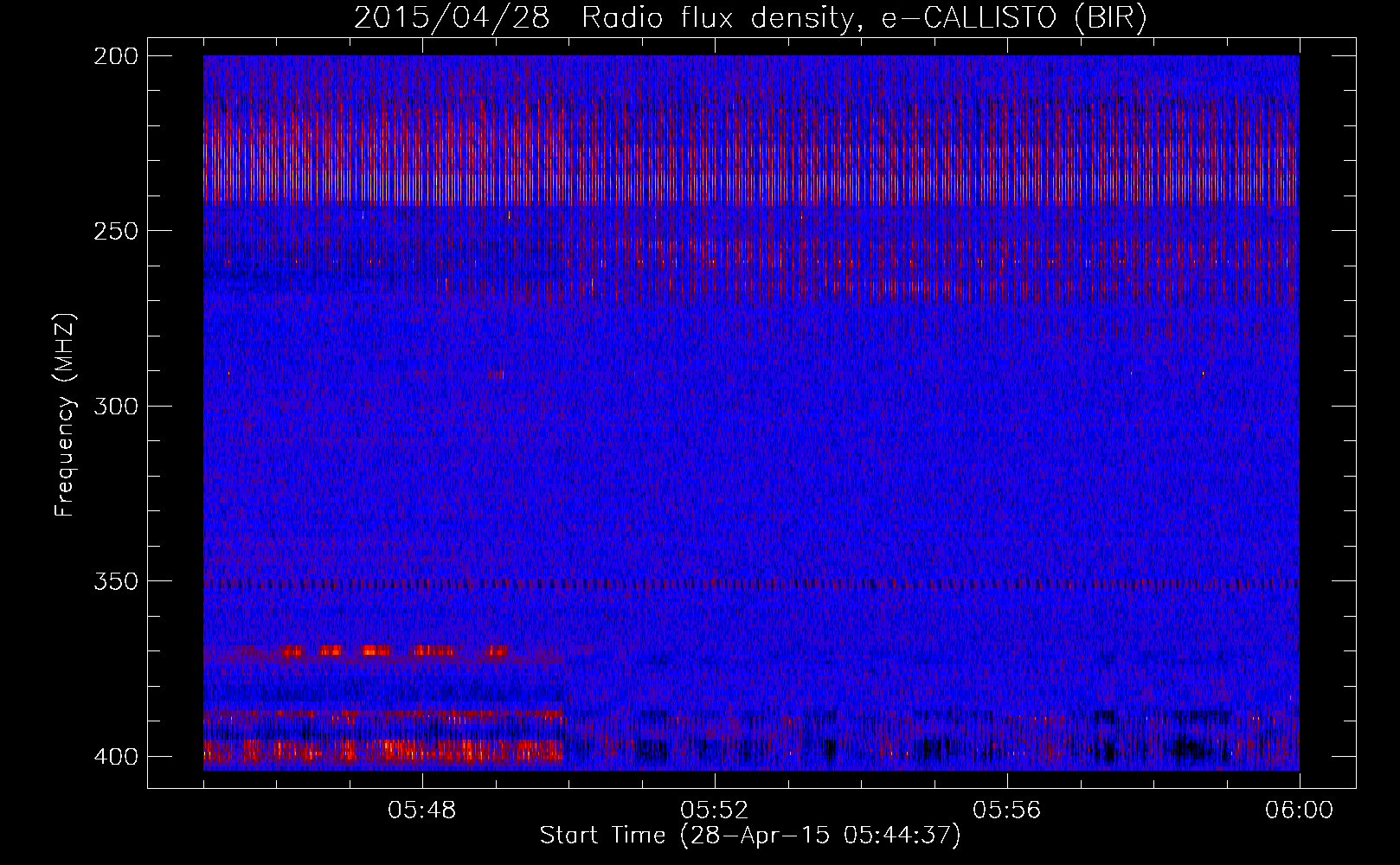Select the 250 frequency tick label
The width and height of the screenshot is (1400, 865).
pyautogui.click(x=114, y=231)
